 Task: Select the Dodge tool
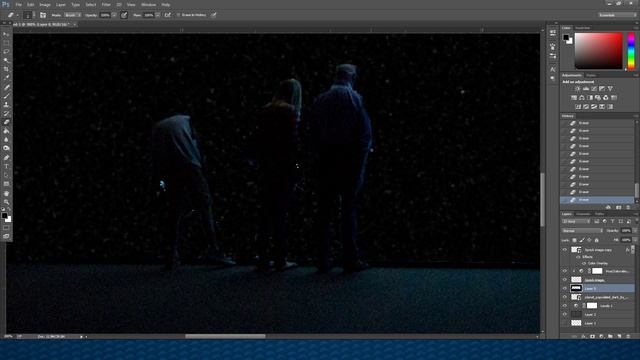[6, 148]
